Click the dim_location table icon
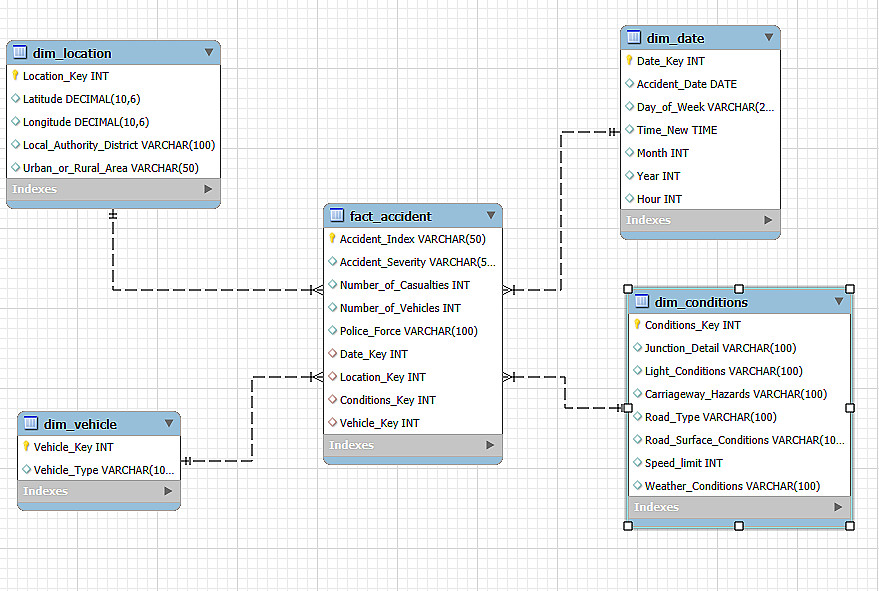Image resolution: width=879 pixels, height=591 pixels. coord(20,52)
